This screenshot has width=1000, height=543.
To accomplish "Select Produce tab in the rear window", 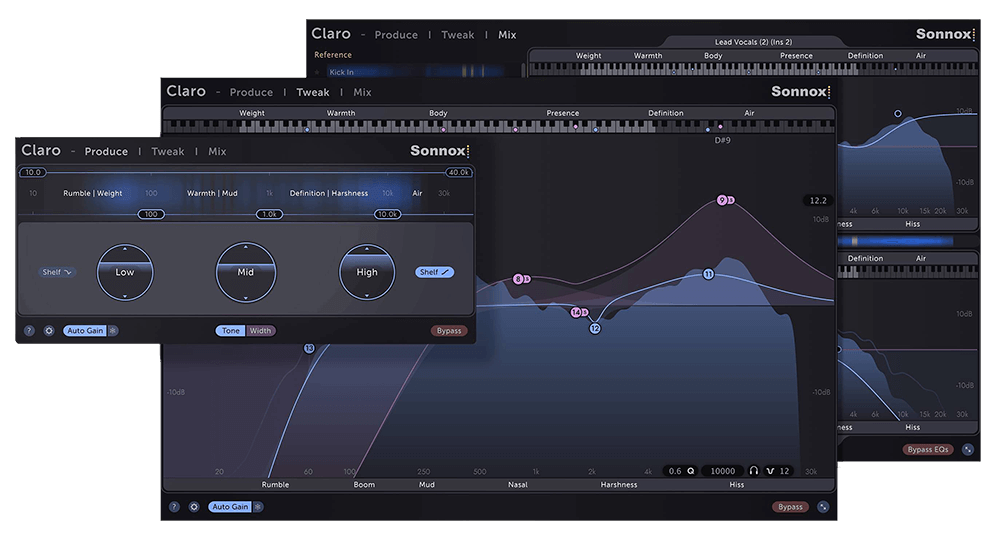I will tap(396, 34).
